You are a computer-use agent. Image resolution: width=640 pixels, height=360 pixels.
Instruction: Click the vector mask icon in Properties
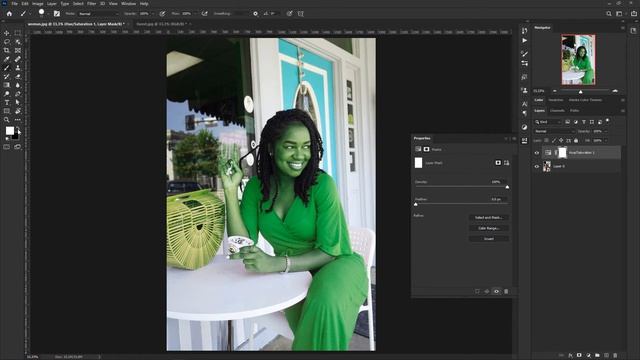[x=507, y=163]
